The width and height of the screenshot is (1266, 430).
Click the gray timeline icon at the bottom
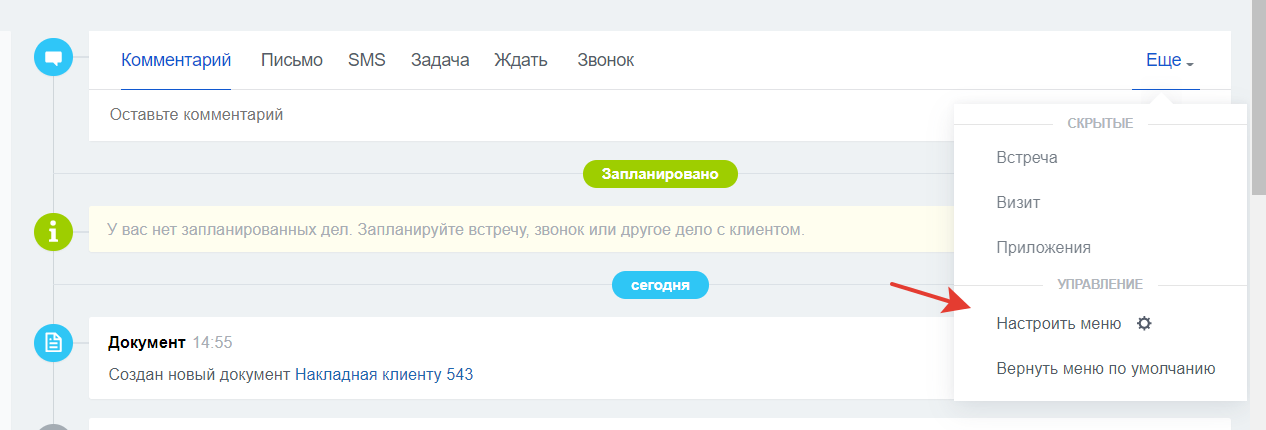[x=54, y=427]
